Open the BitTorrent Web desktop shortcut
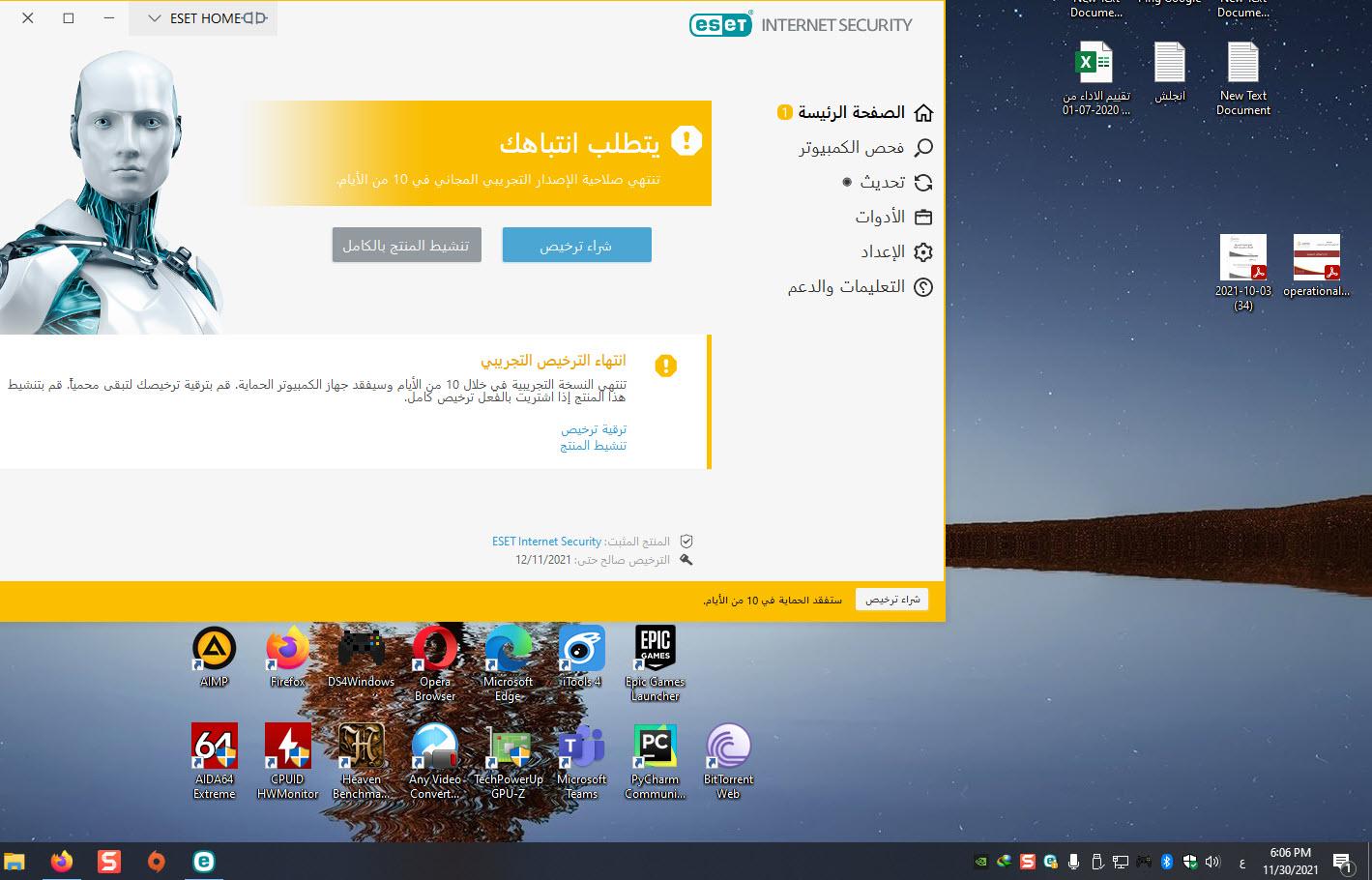 coord(728,762)
